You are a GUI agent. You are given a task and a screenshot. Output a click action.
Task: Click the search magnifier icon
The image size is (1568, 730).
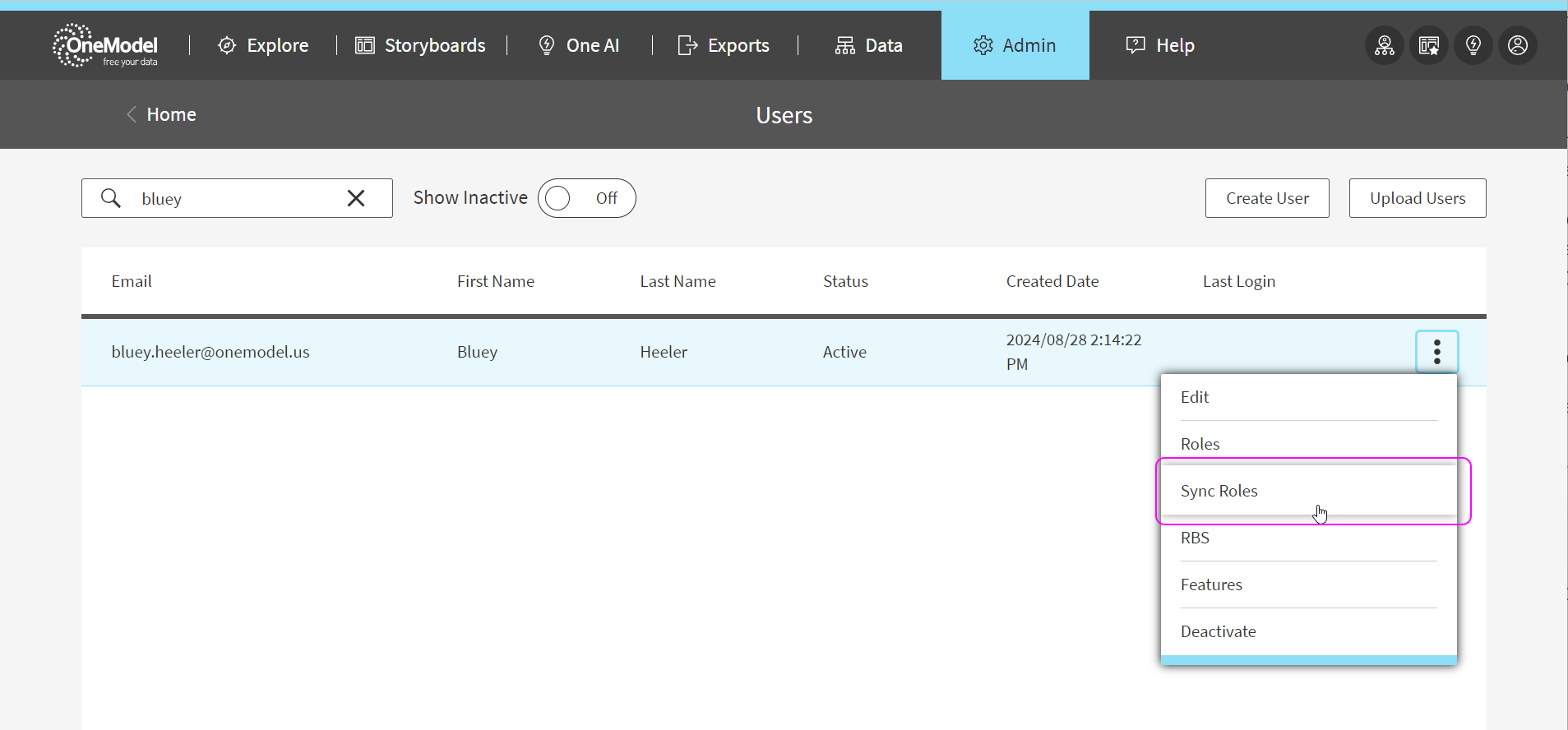[x=111, y=198]
